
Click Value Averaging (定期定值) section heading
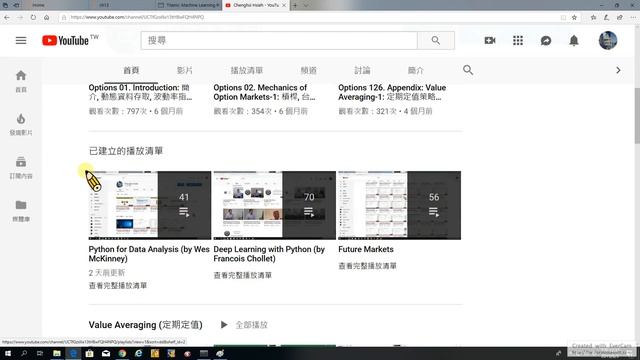pyautogui.click(x=145, y=325)
